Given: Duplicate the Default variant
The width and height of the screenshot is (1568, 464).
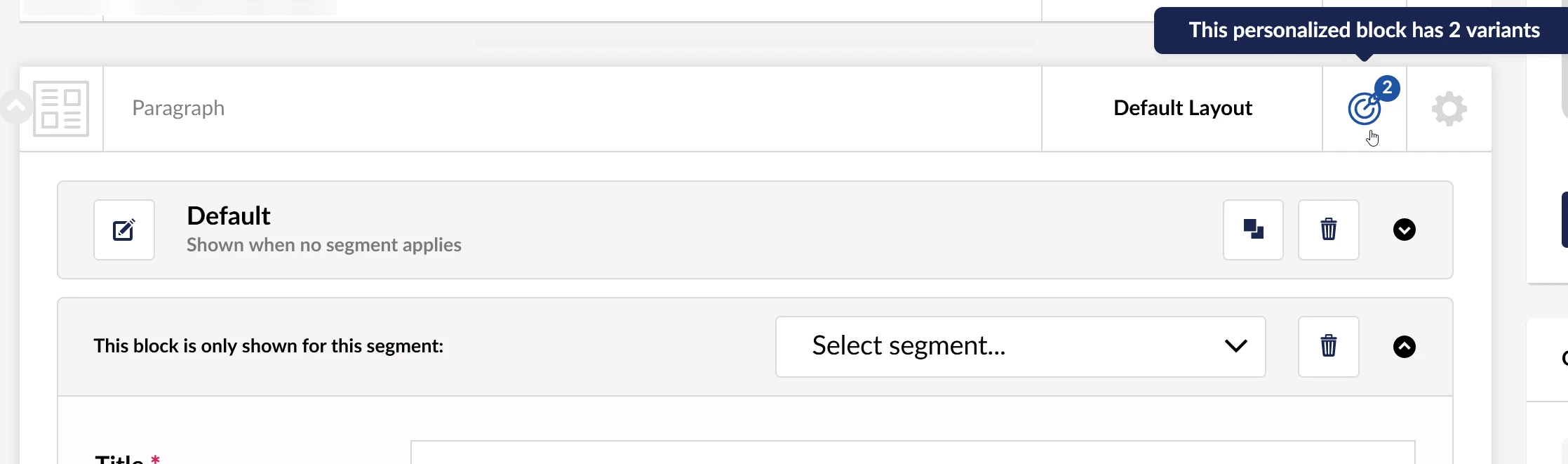Looking at the screenshot, I should (x=1253, y=230).
